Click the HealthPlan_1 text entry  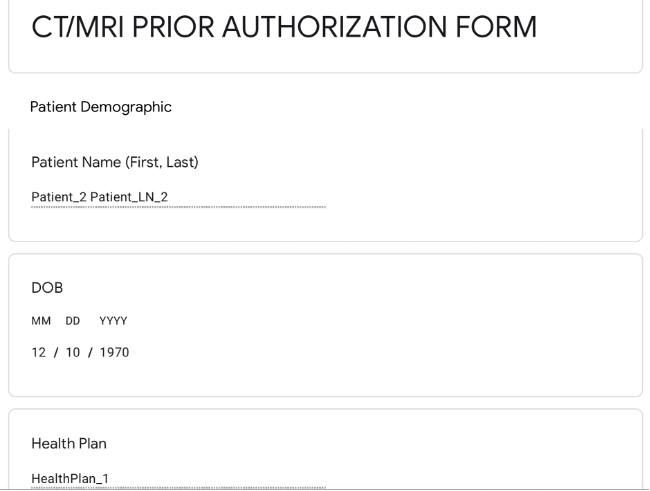tap(70, 479)
